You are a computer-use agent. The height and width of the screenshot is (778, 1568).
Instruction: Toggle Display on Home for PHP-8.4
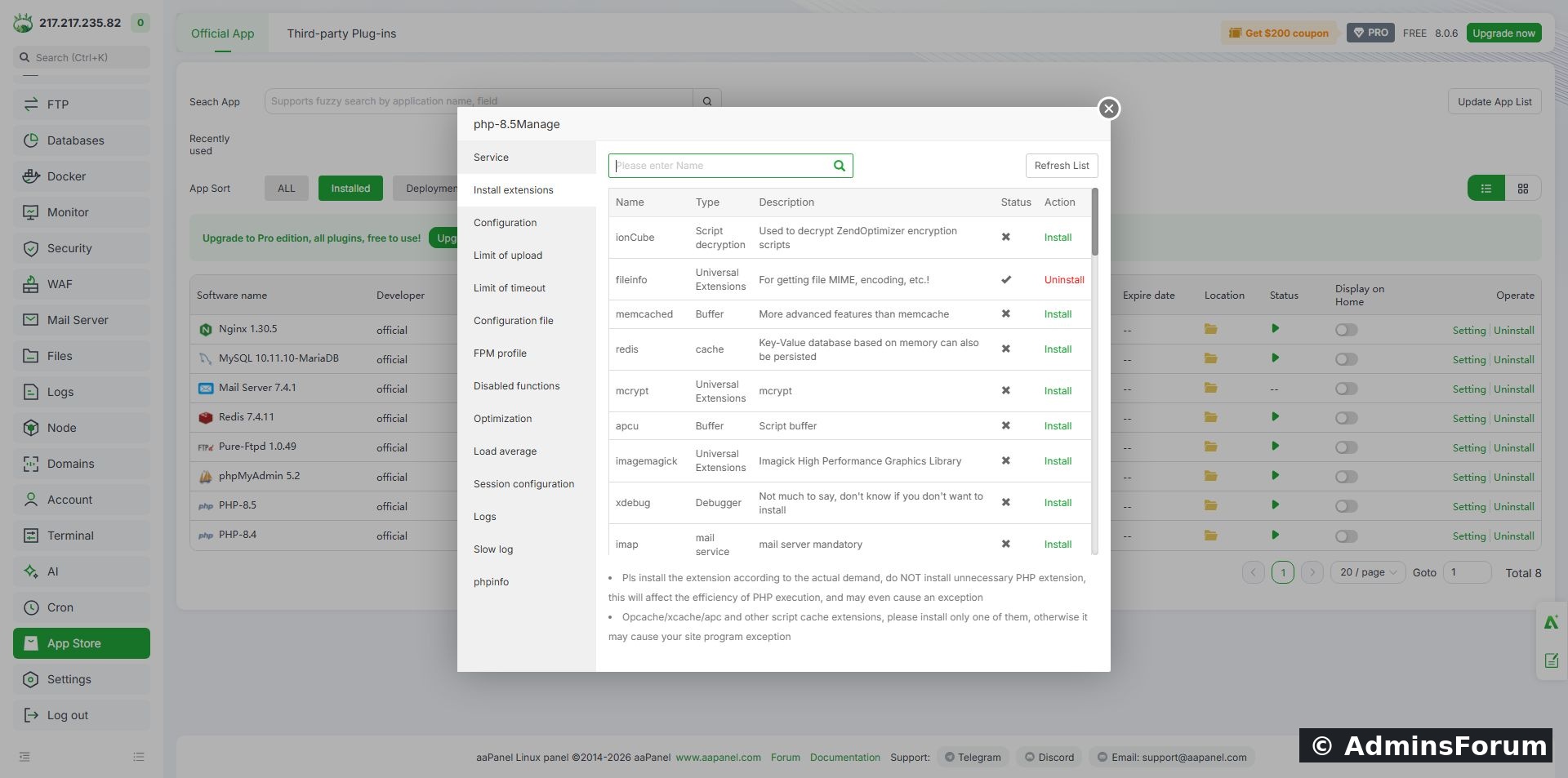pyautogui.click(x=1346, y=536)
